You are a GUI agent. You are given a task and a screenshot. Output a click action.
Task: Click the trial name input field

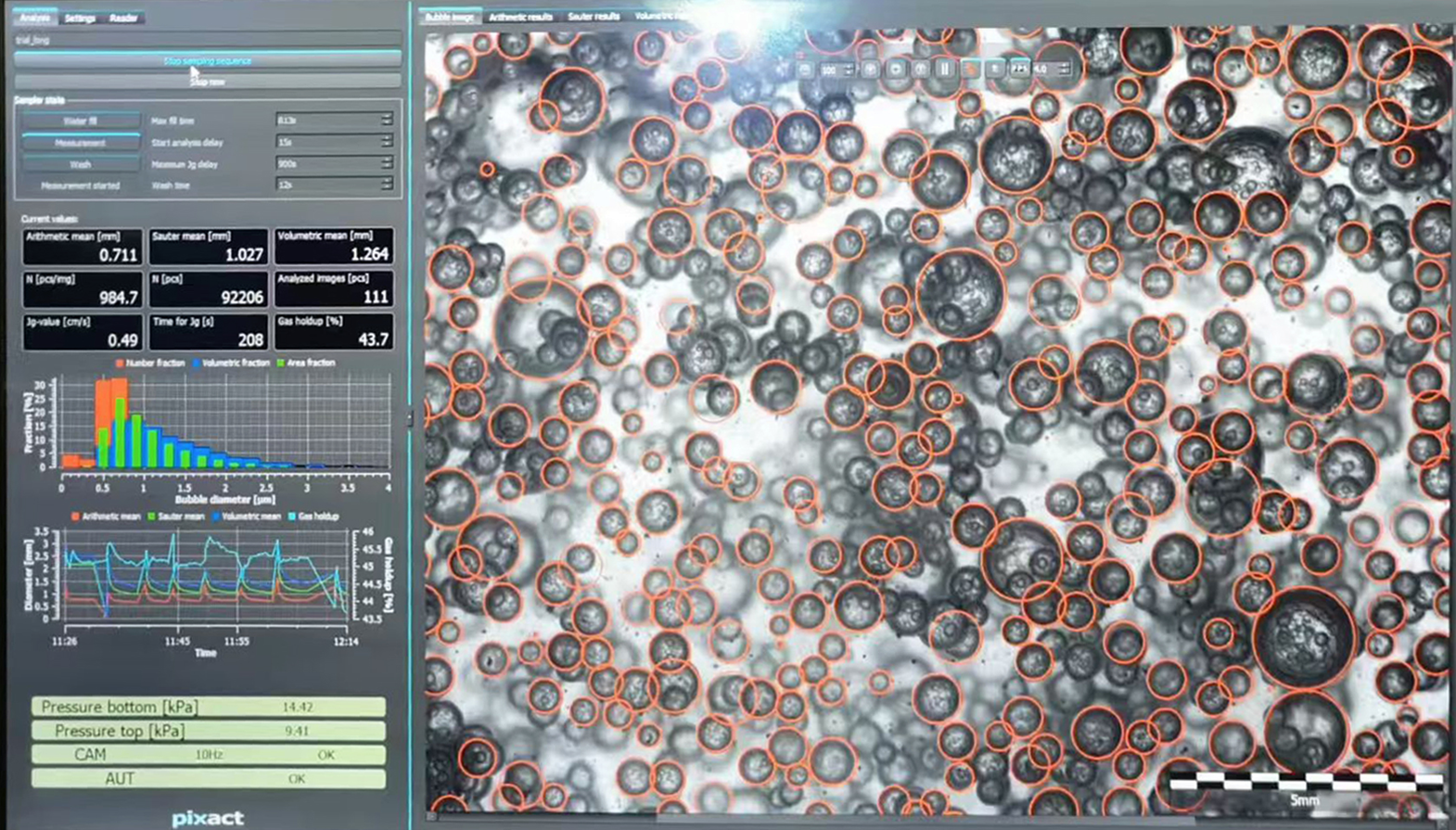tap(208, 40)
